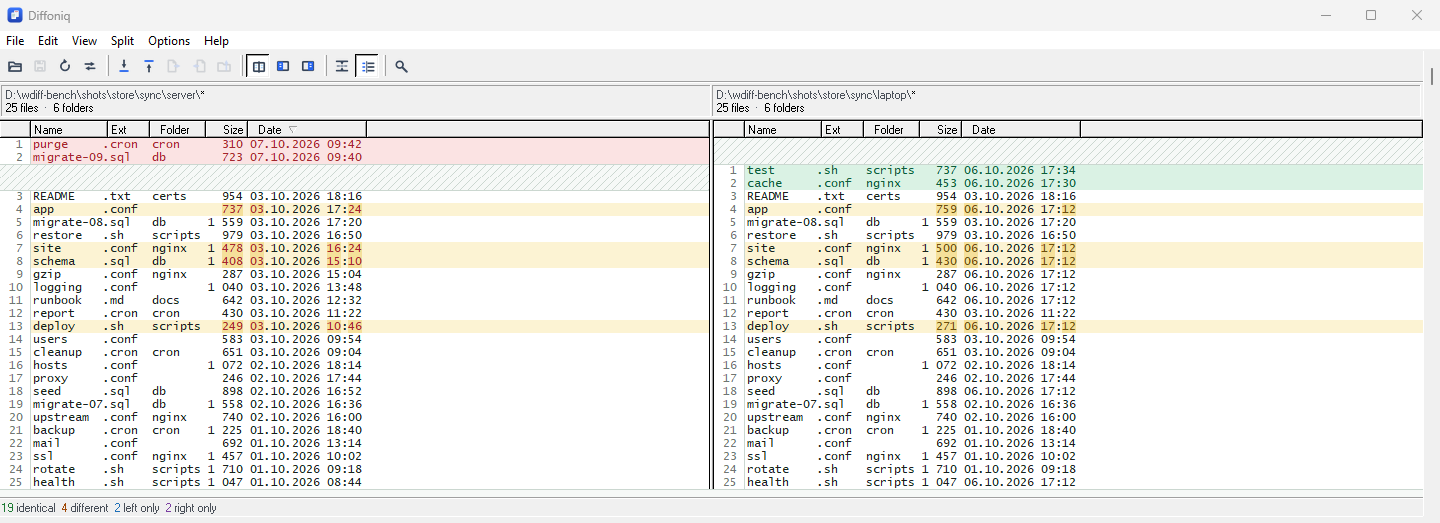Select schema .sql row in right pane
Image resolution: width=1440 pixels, height=523 pixels.
(1068, 261)
